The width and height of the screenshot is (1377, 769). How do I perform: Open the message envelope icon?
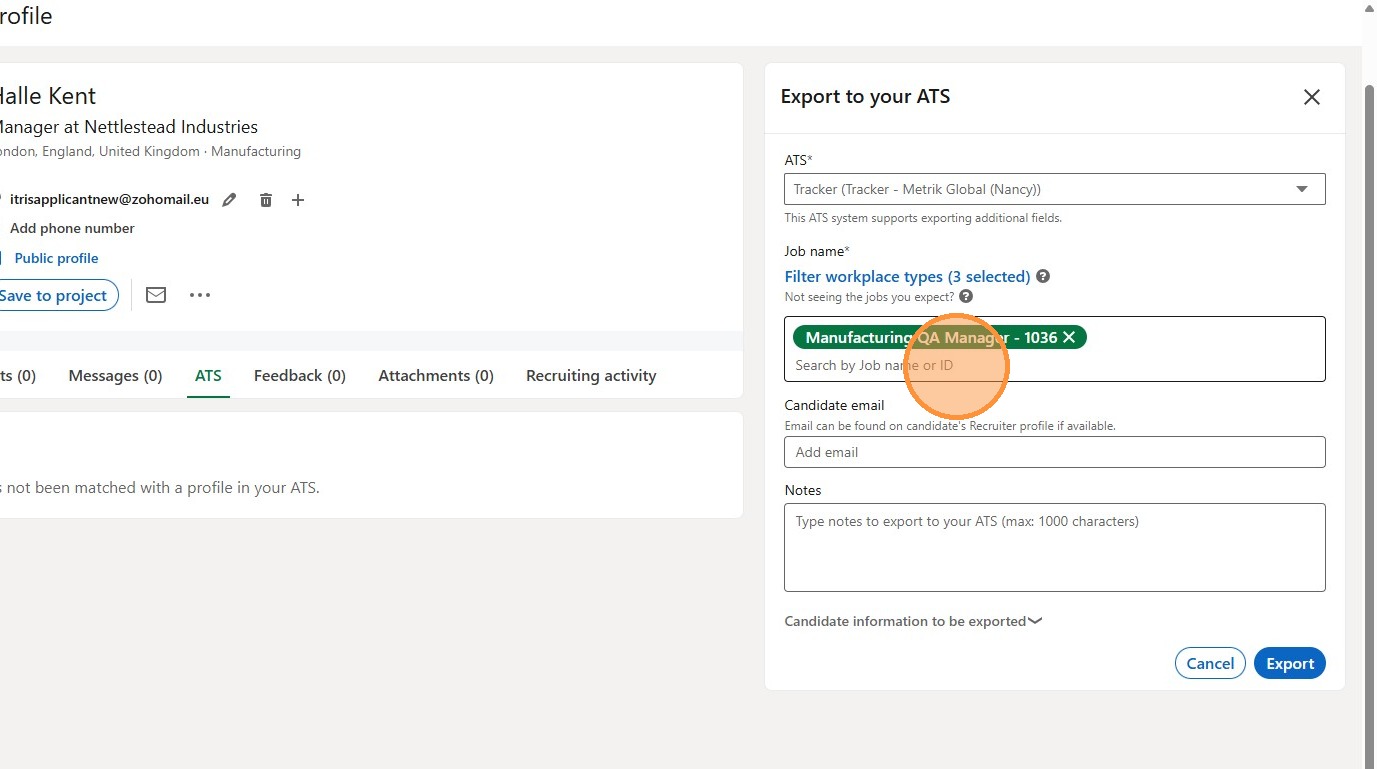point(156,295)
